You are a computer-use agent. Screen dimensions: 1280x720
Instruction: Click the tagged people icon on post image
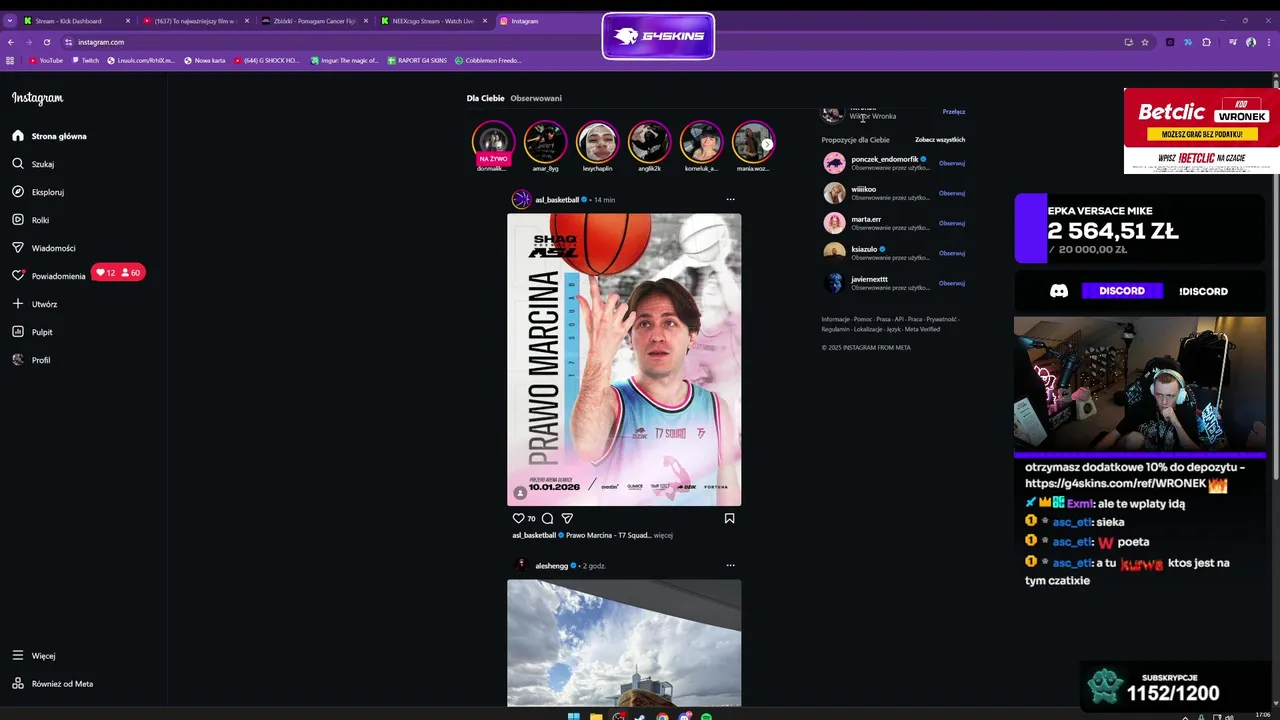pyautogui.click(x=520, y=492)
